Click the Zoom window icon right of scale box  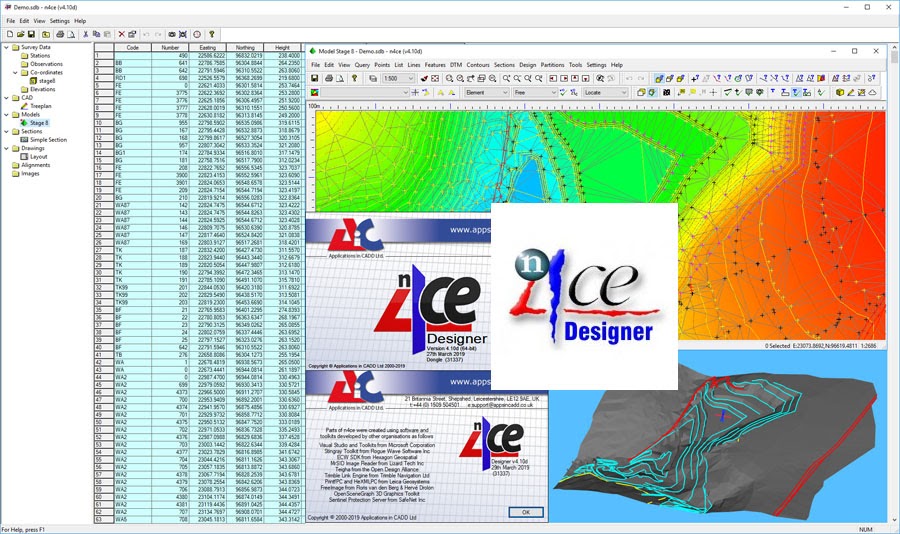(435, 78)
